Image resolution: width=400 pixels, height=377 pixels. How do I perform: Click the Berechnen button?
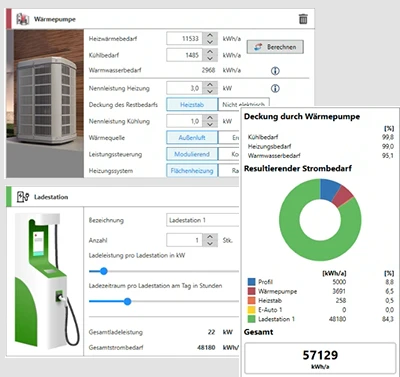pos(275,47)
